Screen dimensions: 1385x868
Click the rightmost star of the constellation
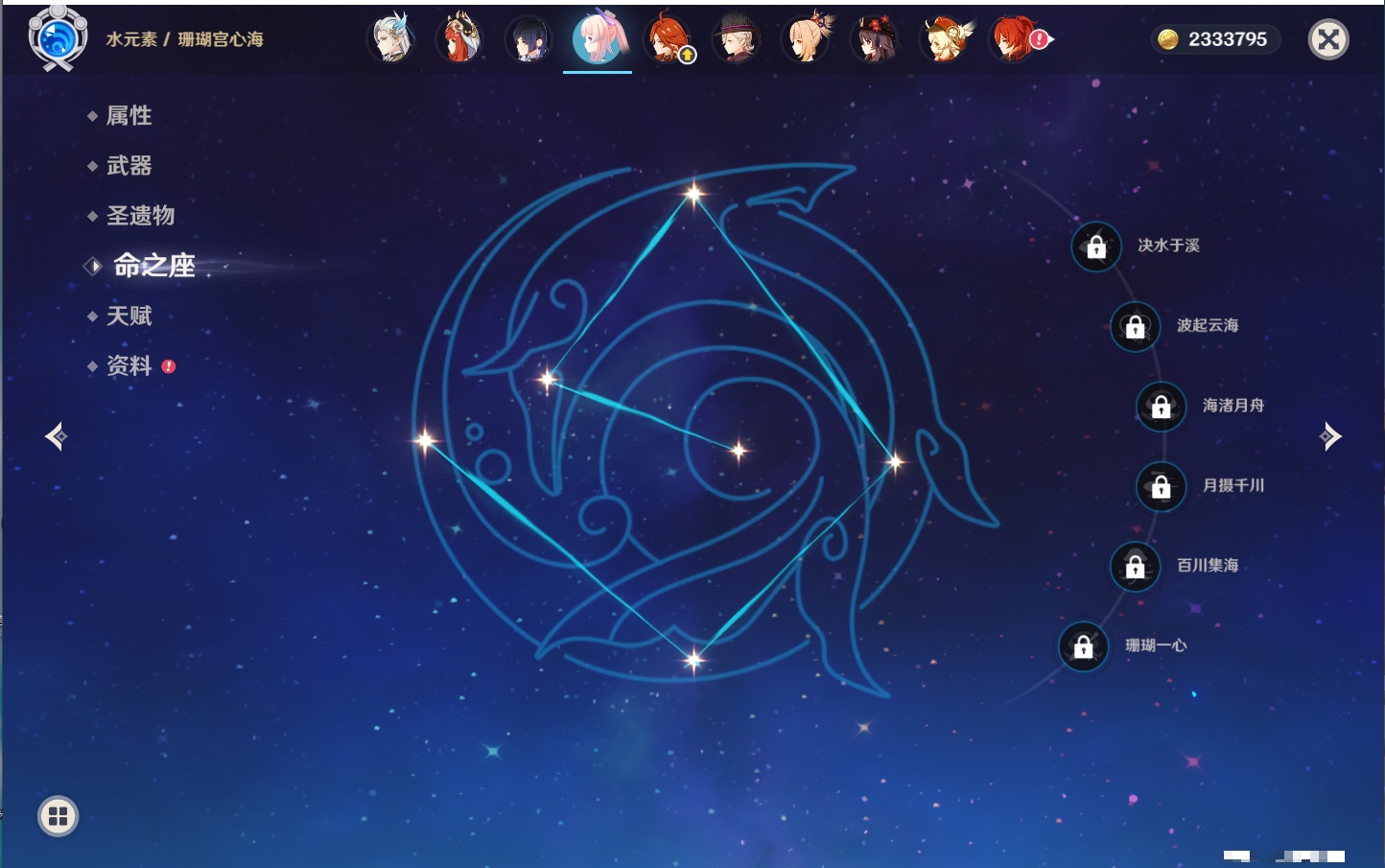[x=894, y=462]
